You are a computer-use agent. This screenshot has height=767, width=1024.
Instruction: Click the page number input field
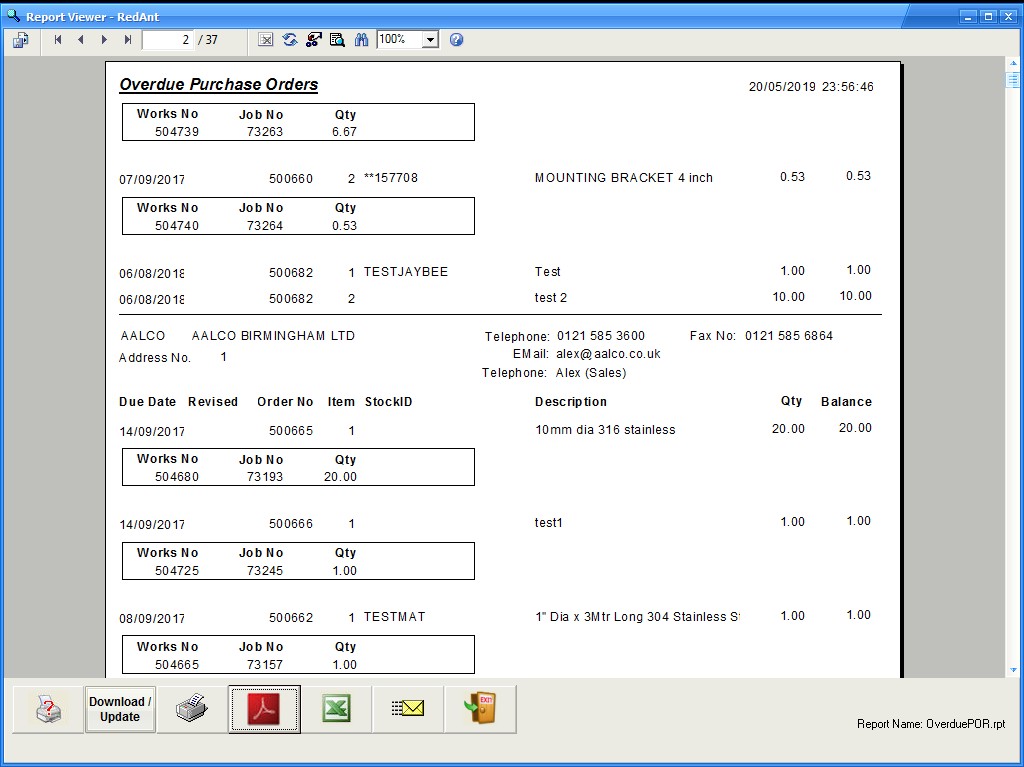[x=167, y=40]
